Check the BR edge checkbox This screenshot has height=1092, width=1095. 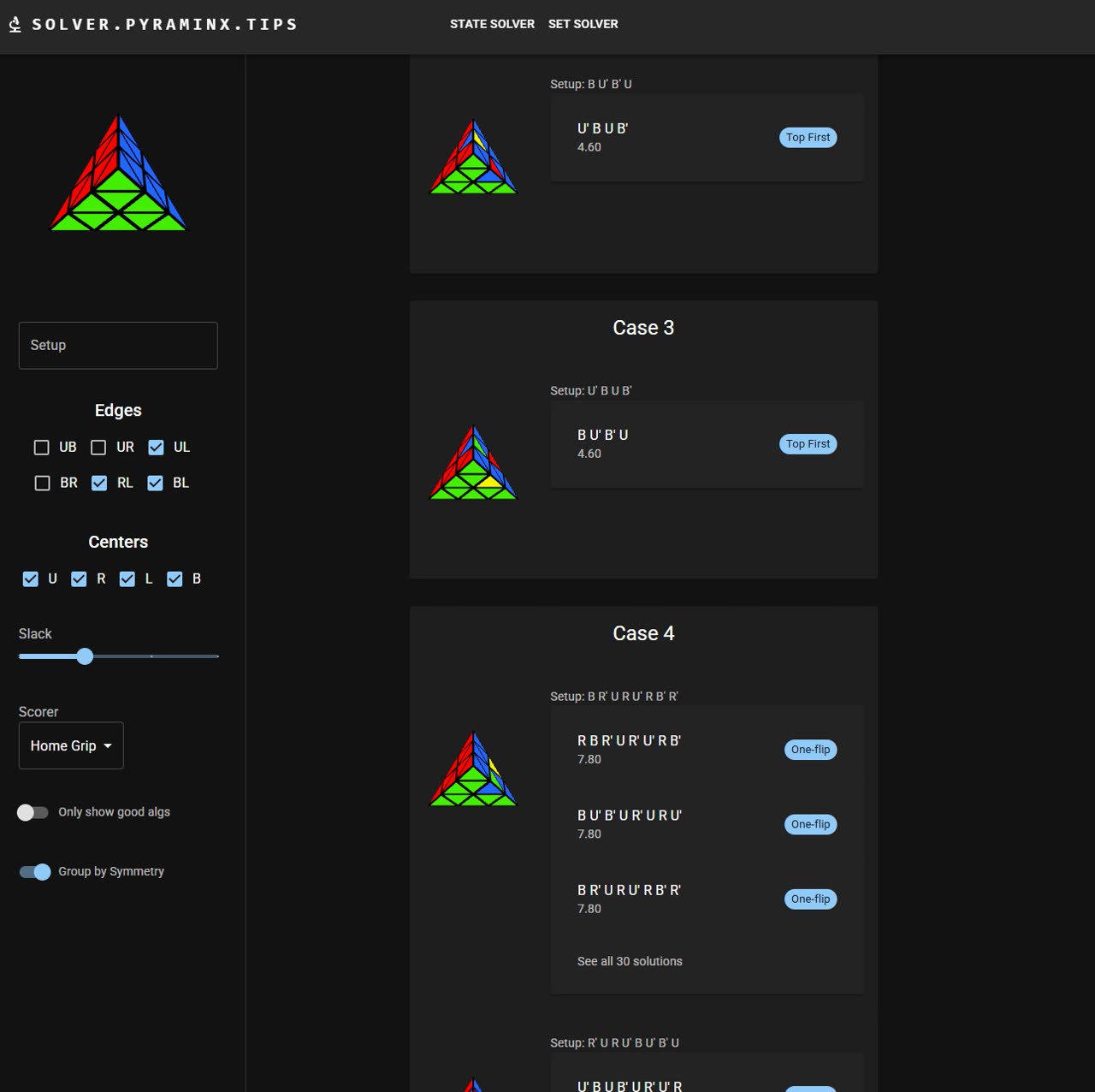coord(41,483)
